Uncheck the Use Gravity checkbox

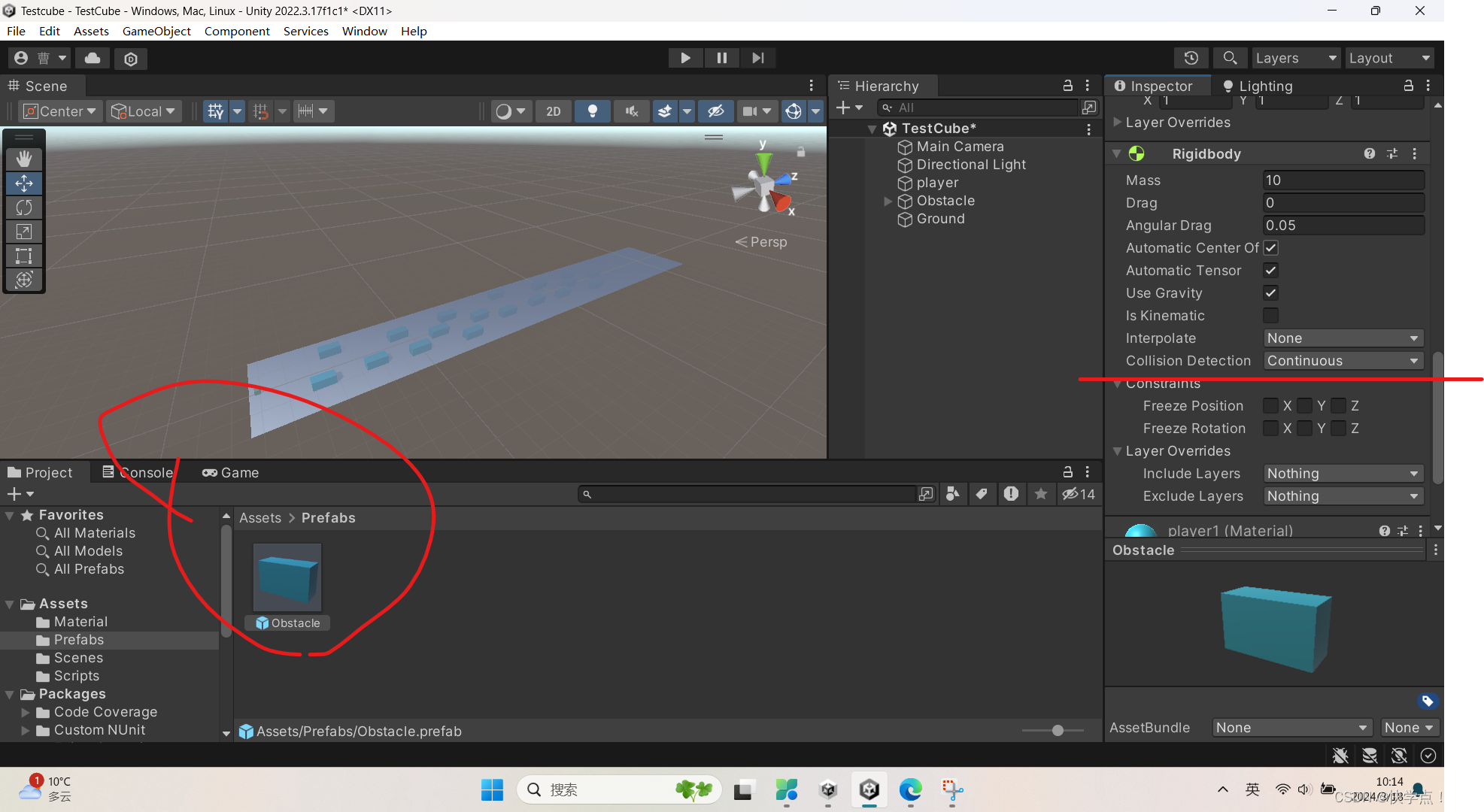(x=1270, y=293)
